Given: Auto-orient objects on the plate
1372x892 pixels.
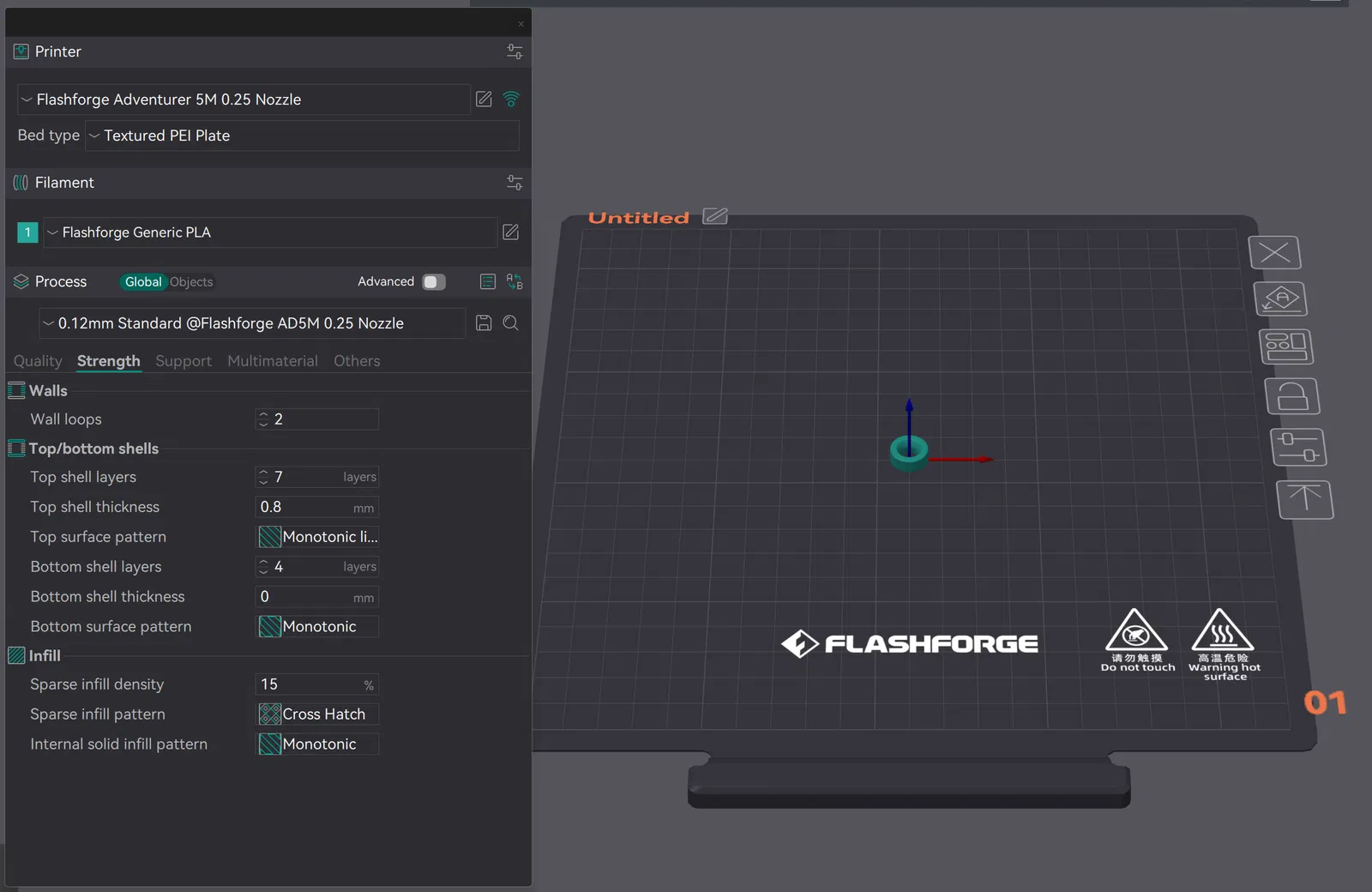Looking at the screenshot, I should pos(1280,299).
